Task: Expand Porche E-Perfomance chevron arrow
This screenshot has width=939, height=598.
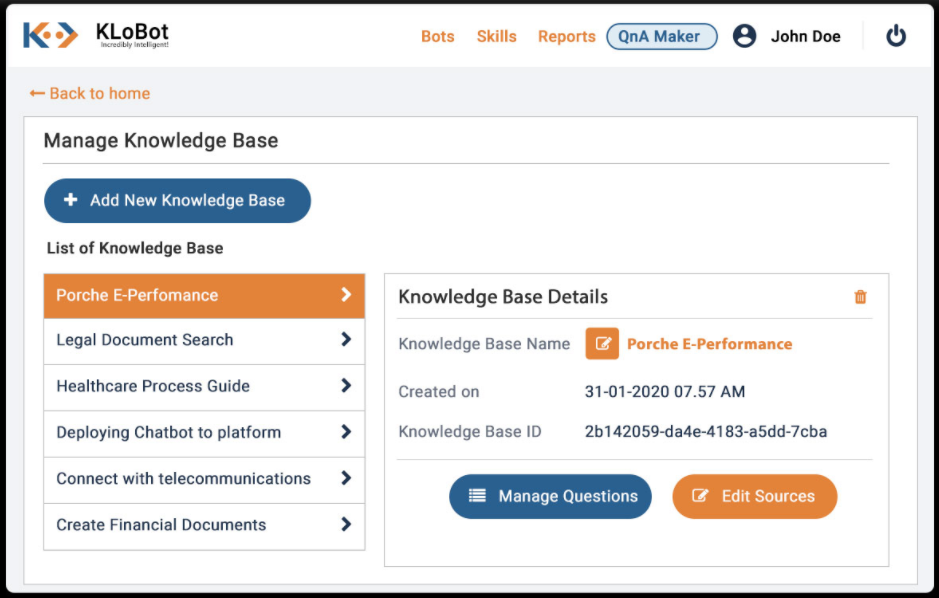Action: 346,295
